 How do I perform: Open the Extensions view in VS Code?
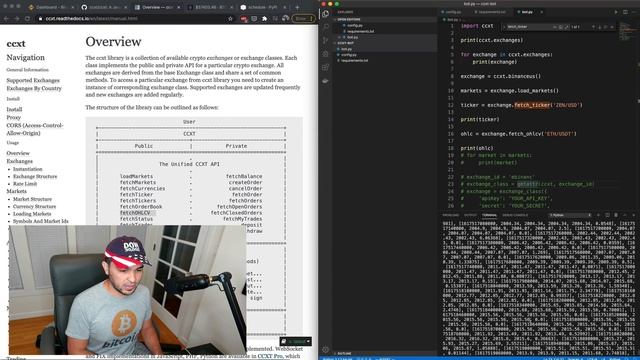[325, 67]
